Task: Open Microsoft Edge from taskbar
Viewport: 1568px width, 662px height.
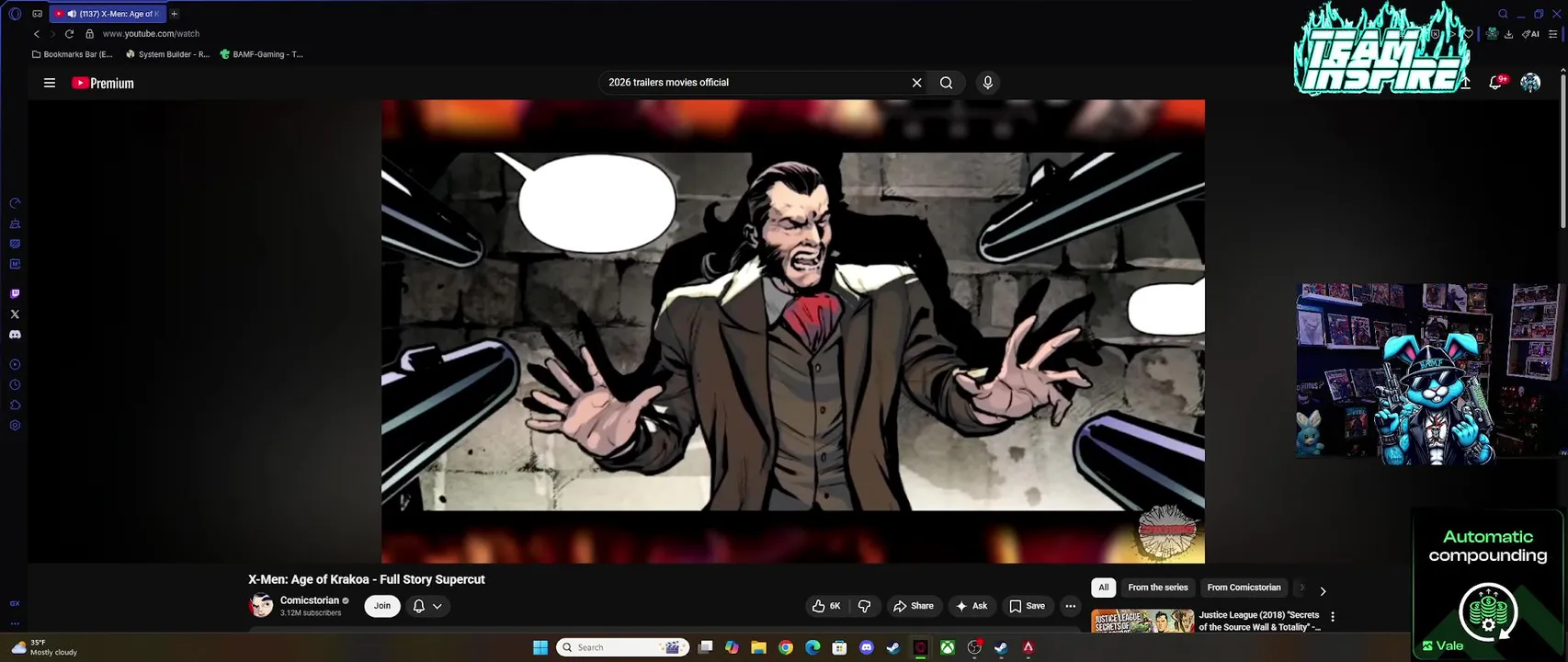Action: tap(812, 647)
